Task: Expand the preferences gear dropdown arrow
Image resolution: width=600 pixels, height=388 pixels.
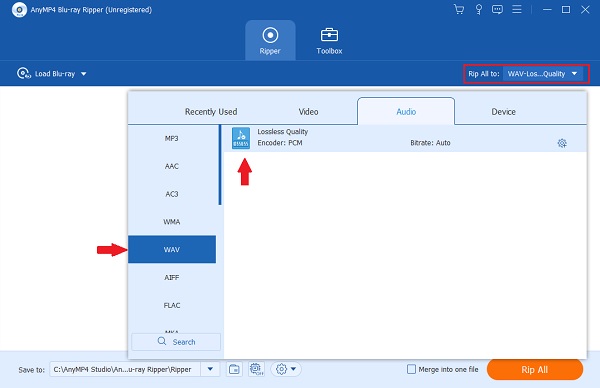Action: (293, 369)
